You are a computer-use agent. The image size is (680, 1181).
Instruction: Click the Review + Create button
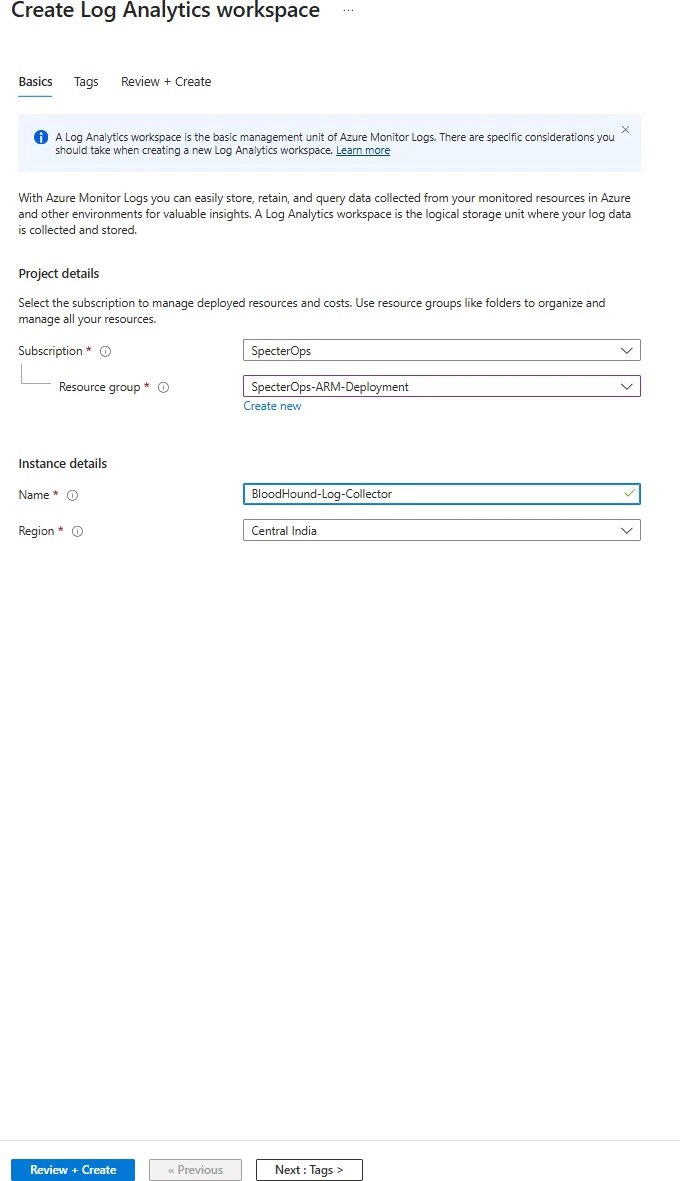click(72, 1169)
